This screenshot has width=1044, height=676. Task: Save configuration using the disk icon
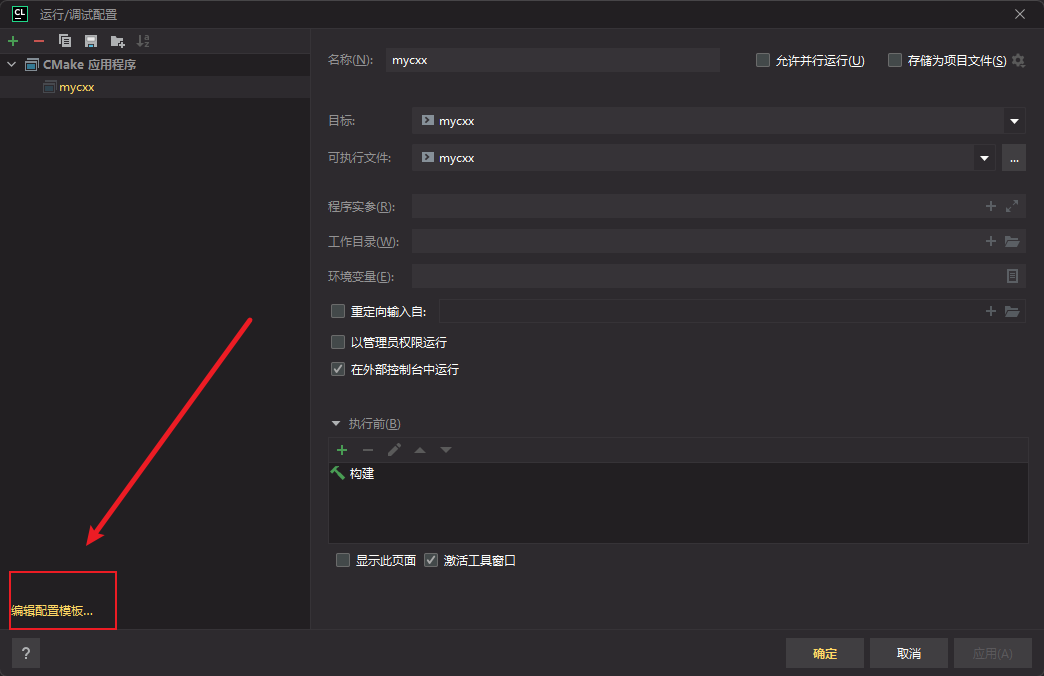91,41
